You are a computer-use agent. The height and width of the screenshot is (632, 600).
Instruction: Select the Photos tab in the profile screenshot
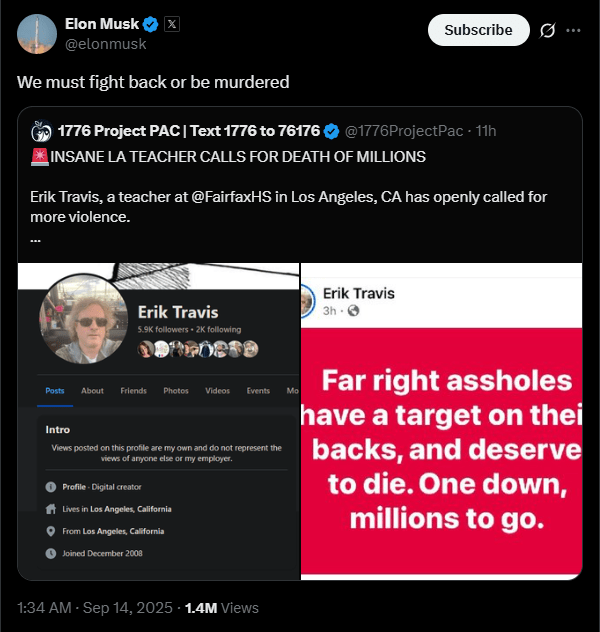pos(176,391)
